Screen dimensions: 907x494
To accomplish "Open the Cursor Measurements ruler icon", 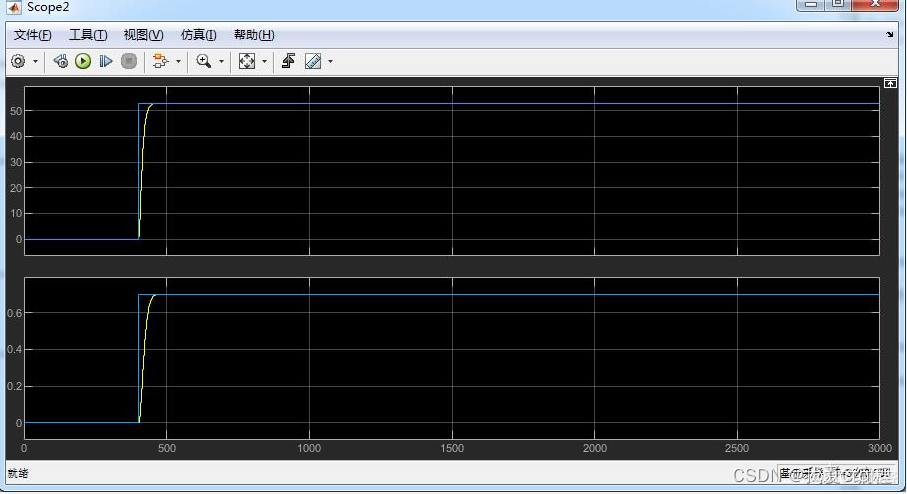I will click(x=313, y=61).
